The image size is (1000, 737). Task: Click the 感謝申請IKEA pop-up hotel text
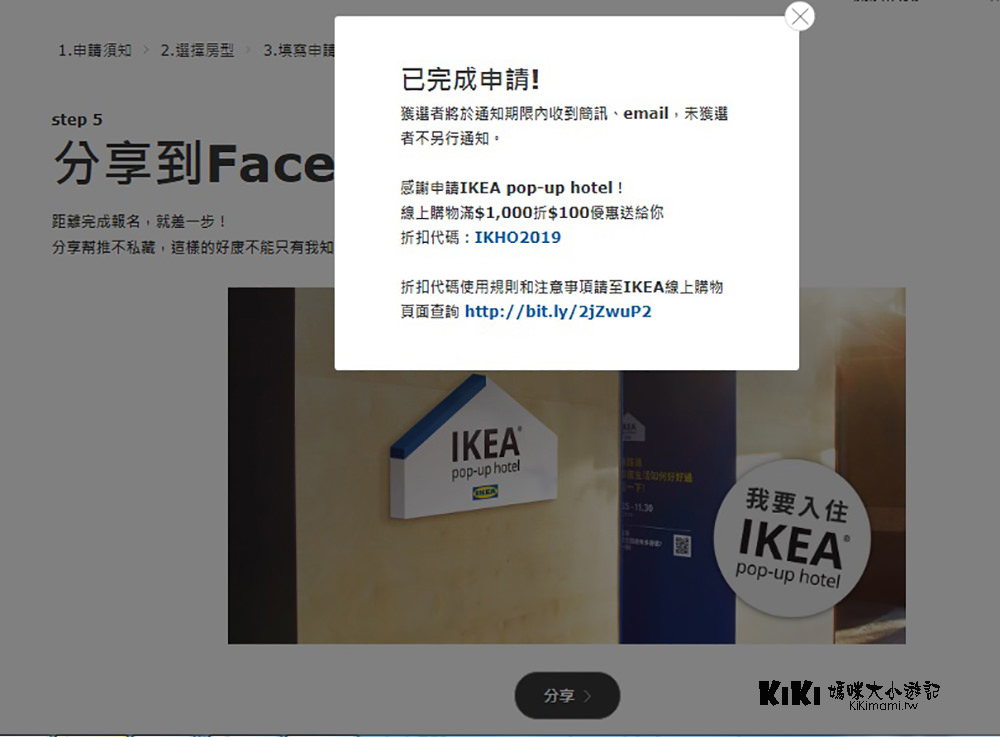511,187
